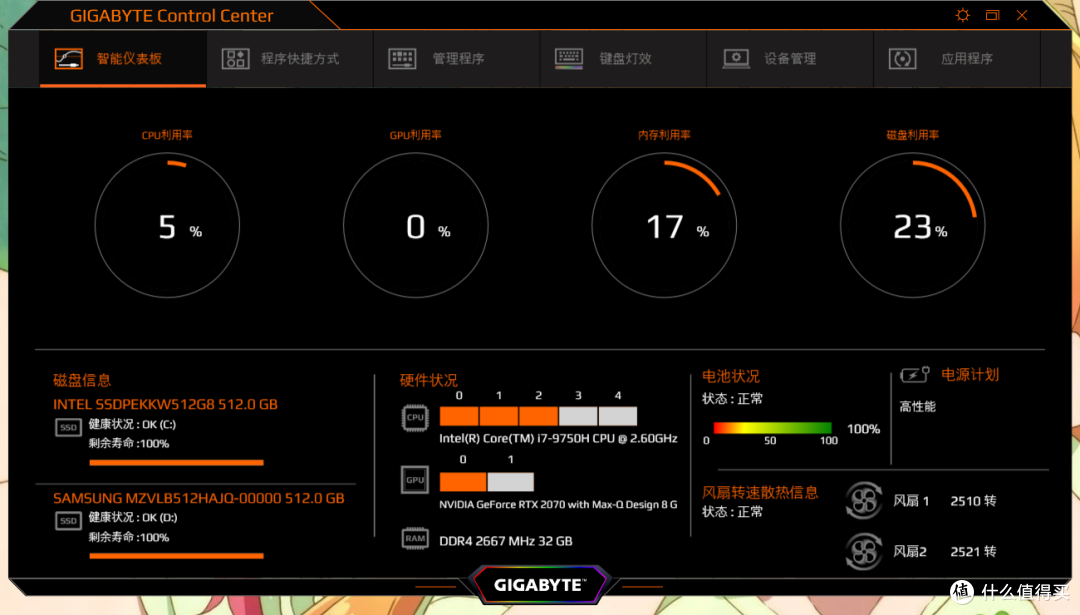Switch to 应用程序 tab
The width and height of the screenshot is (1080, 615).
[957, 59]
